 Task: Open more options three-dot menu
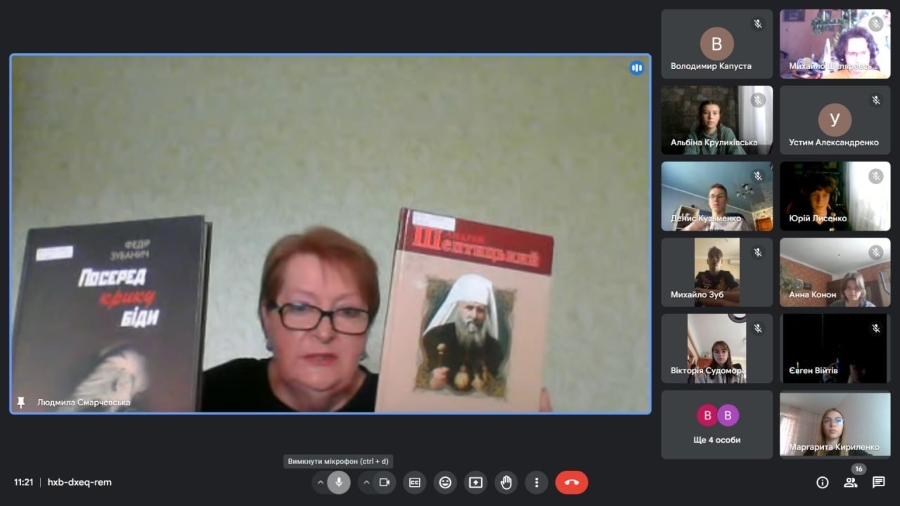(537, 482)
